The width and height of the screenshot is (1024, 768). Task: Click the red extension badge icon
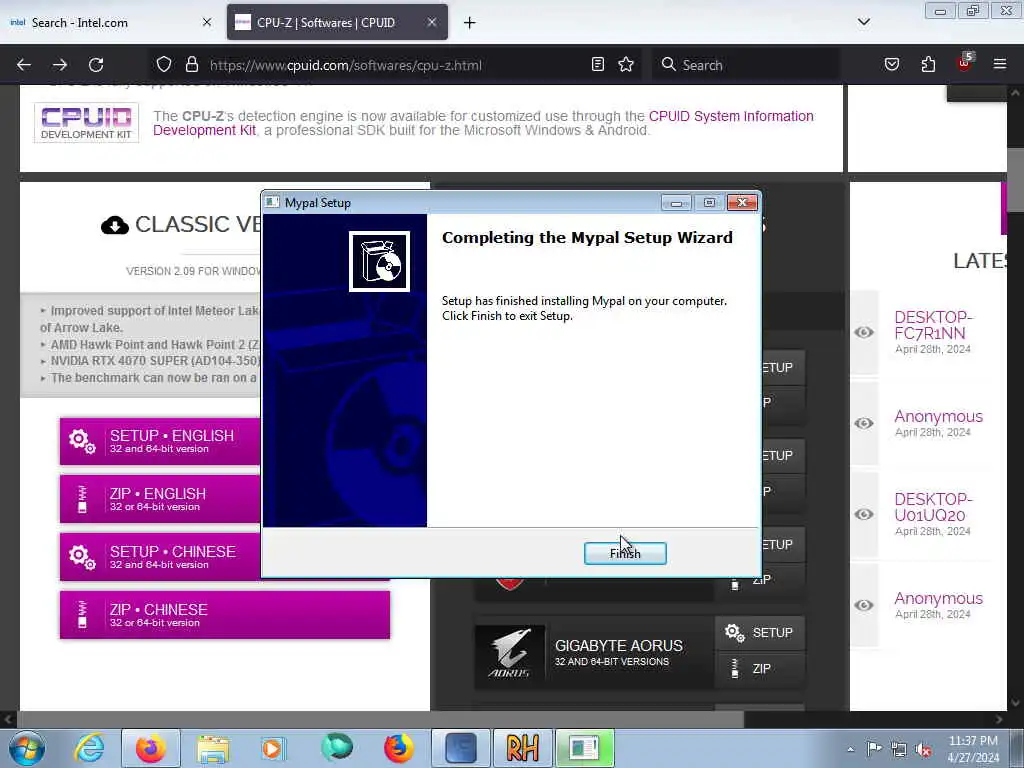click(965, 63)
